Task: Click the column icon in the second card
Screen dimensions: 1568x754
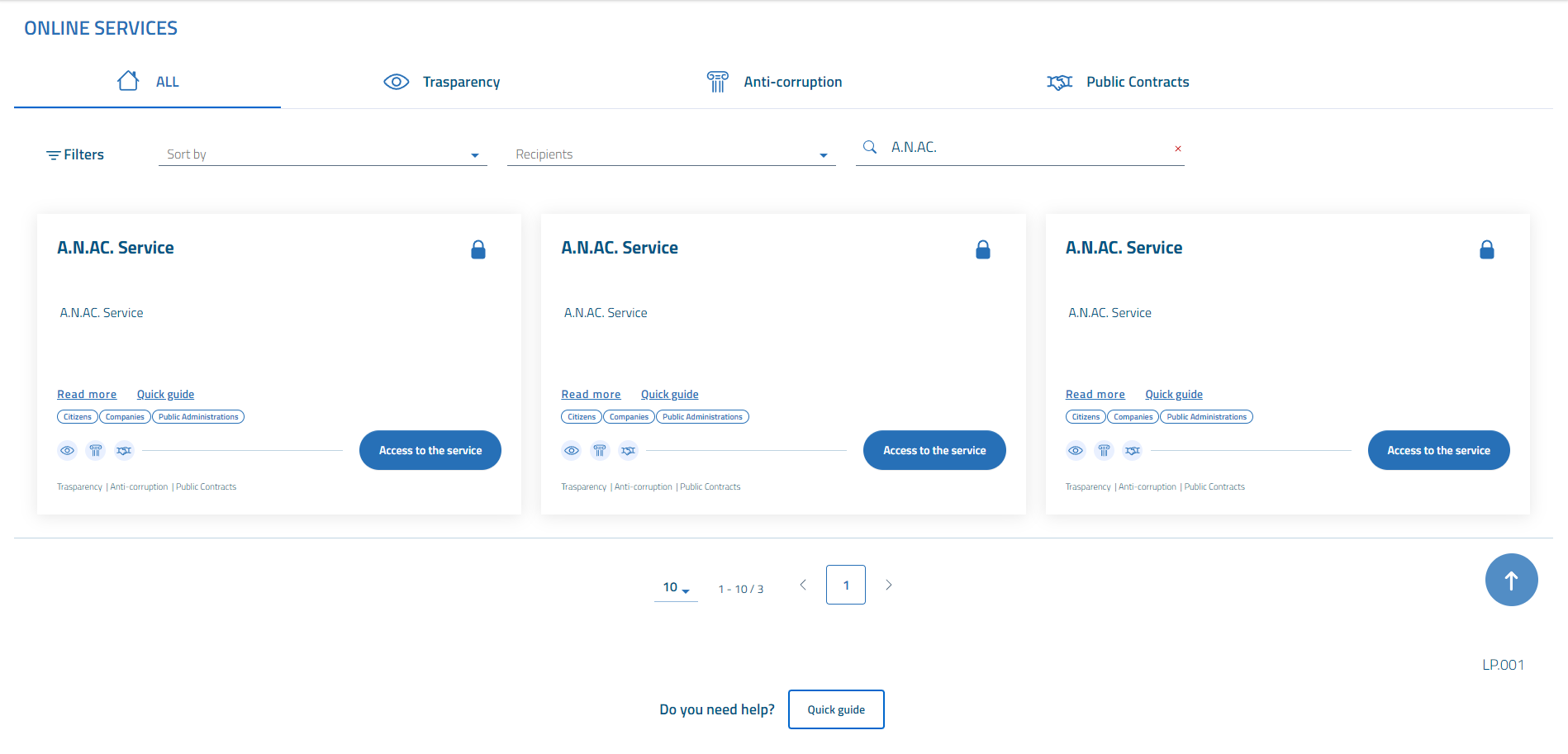Action: 600,450
